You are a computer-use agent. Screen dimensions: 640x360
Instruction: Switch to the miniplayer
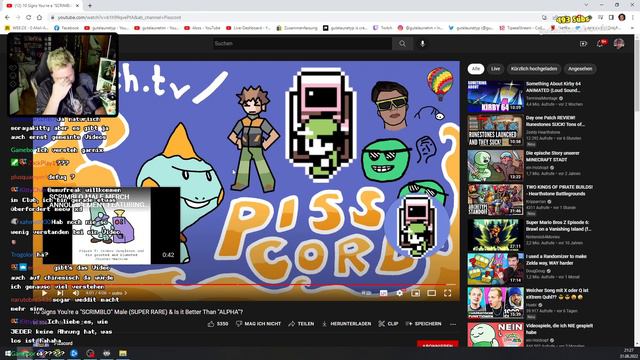click(x=416, y=293)
